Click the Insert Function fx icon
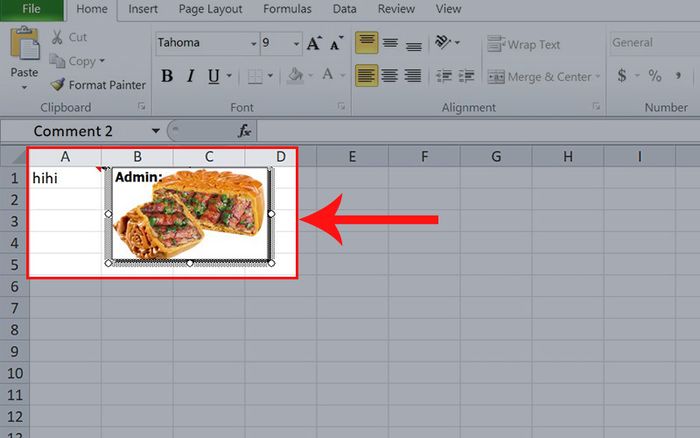This screenshot has height=438, width=700. 244,131
